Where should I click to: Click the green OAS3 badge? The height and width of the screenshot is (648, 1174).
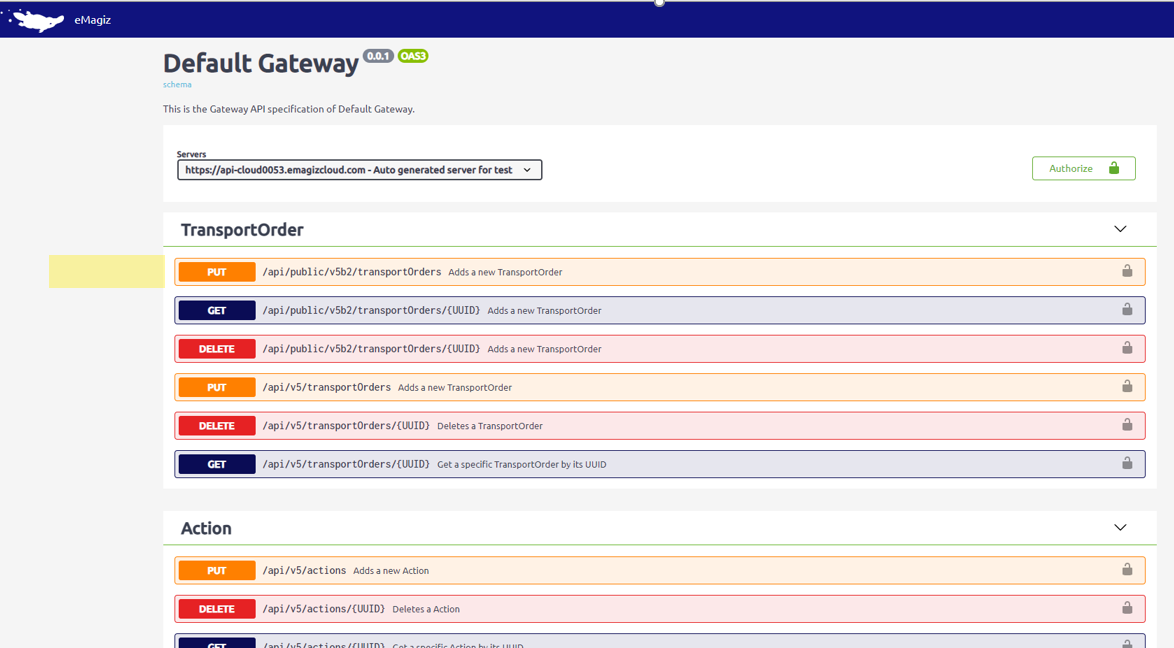pos(412,56)
